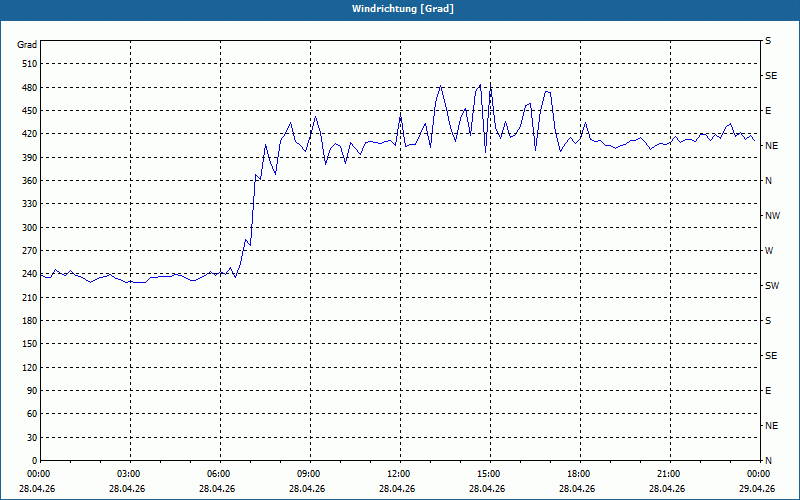Click the 28.04.26 date under the first 00:00

[37, 489]
